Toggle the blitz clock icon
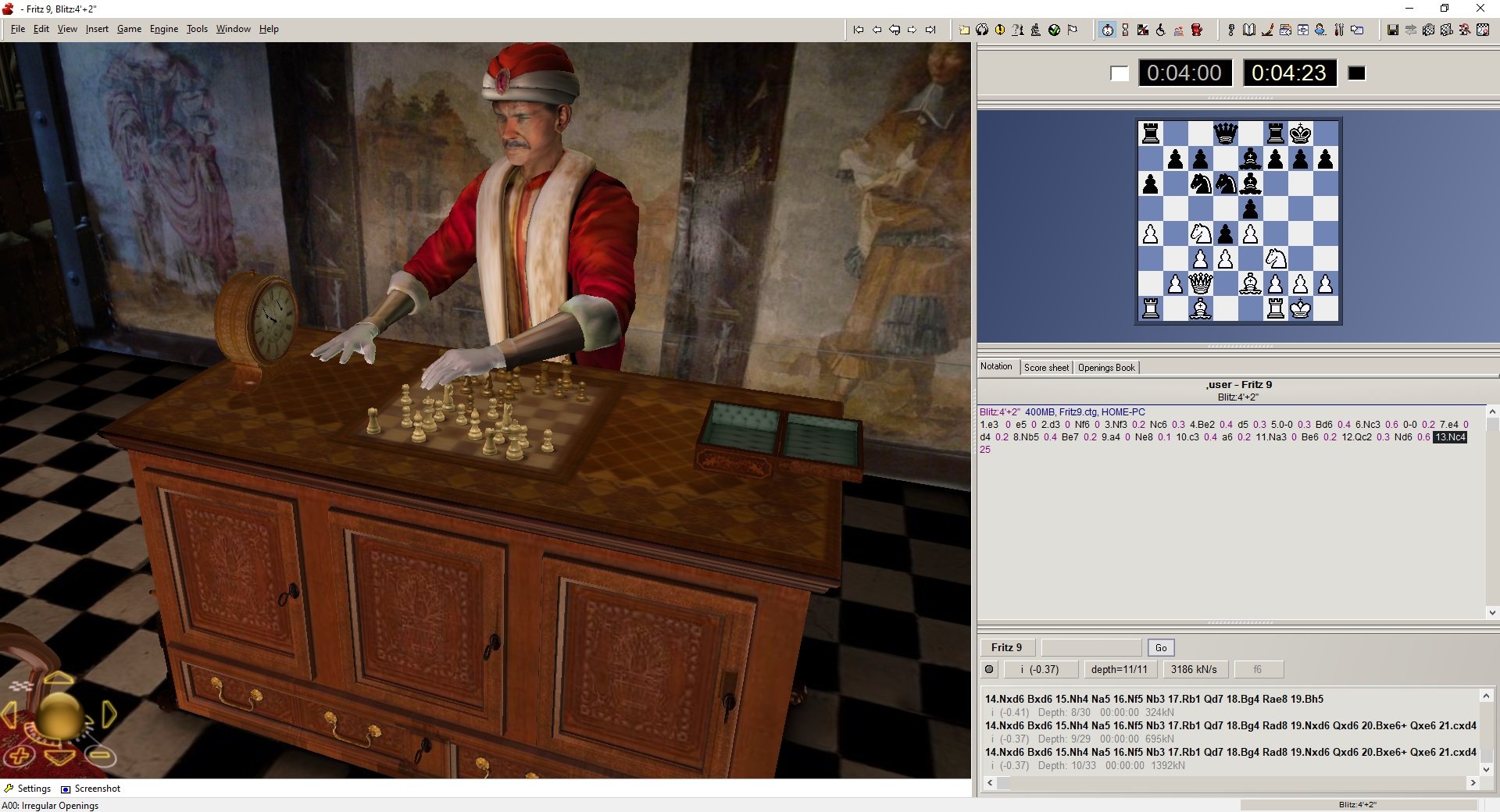The width and height of the screenshot is (1500, 812). [x=1107, y=30]
